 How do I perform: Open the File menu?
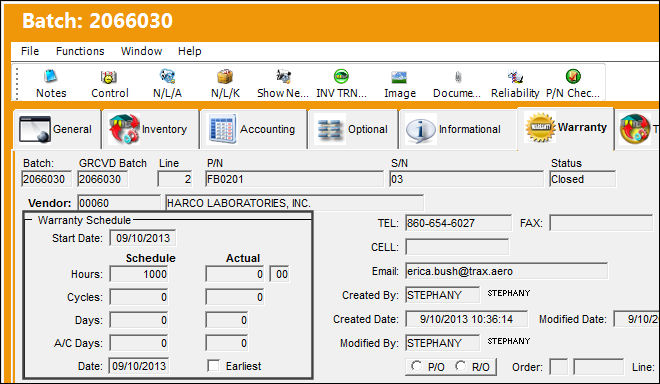coord(30,51)
